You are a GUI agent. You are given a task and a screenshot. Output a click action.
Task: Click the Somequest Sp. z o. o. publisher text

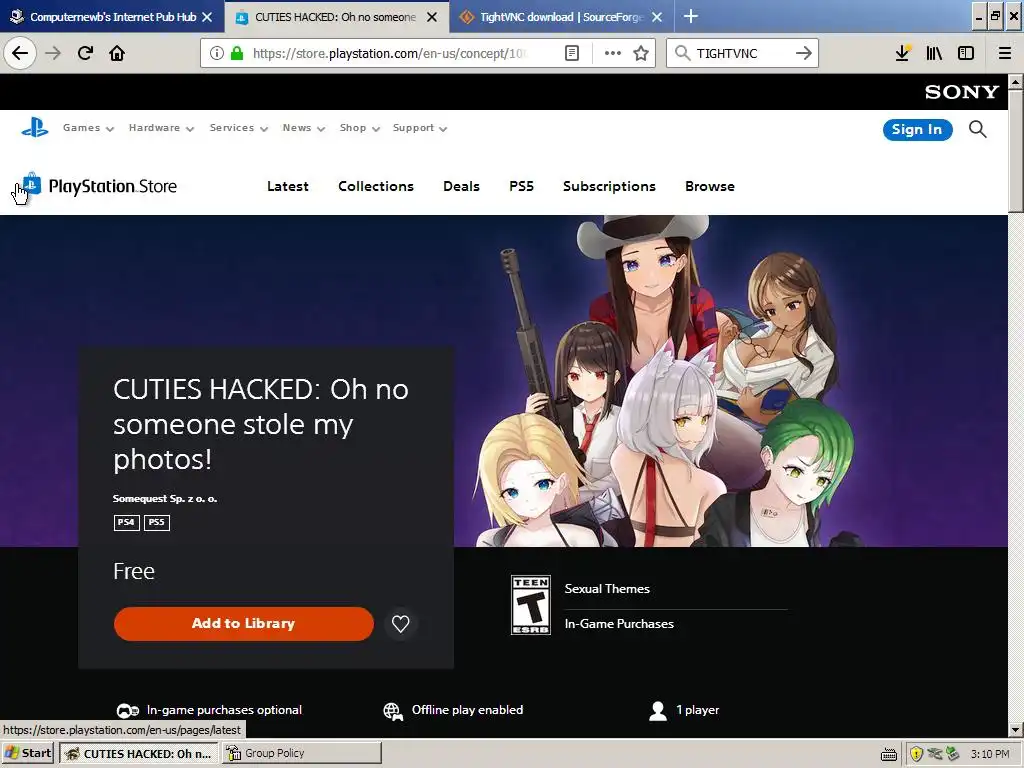165,498
